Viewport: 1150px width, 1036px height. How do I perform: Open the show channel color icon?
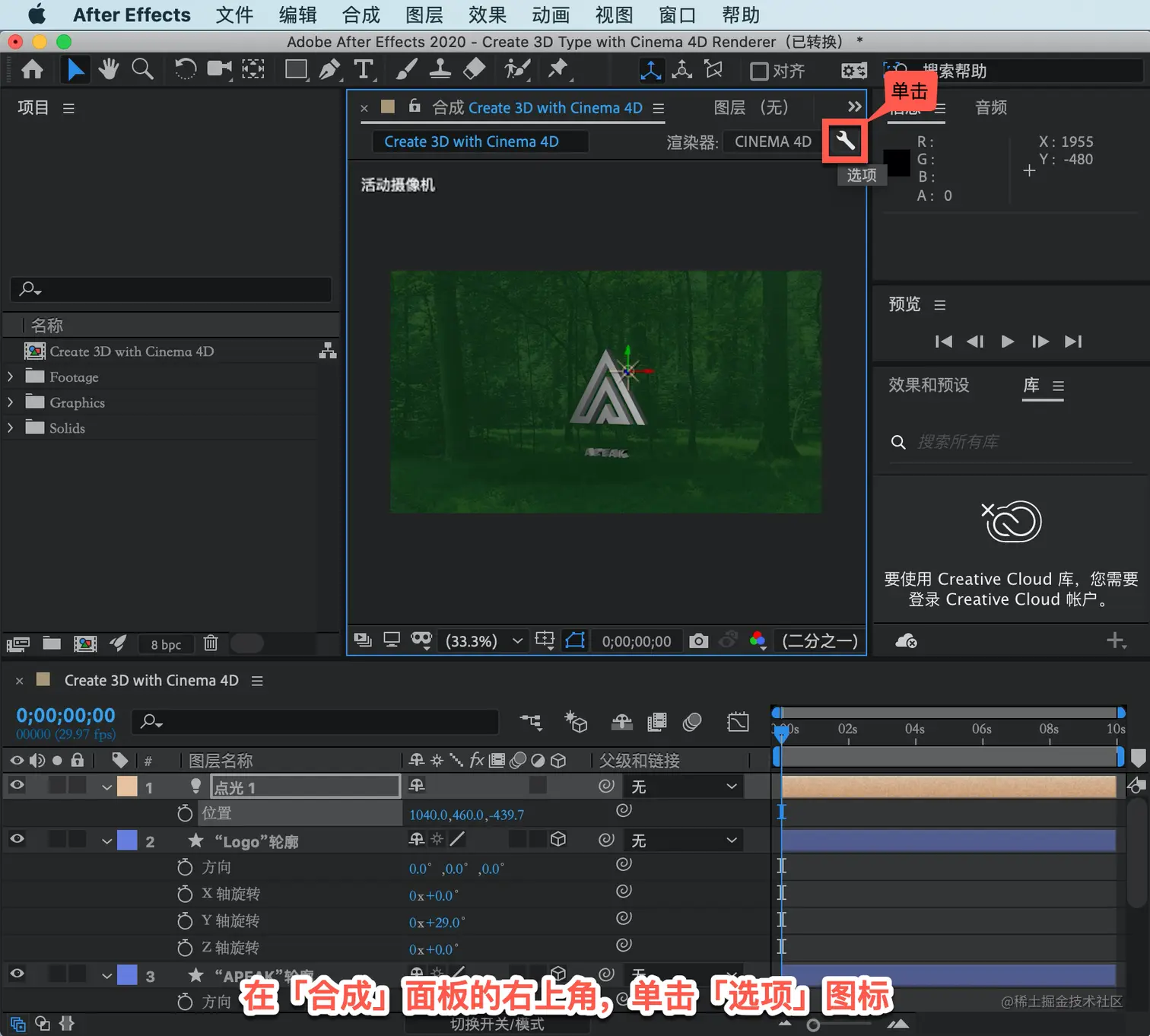(x=758, y=640)
